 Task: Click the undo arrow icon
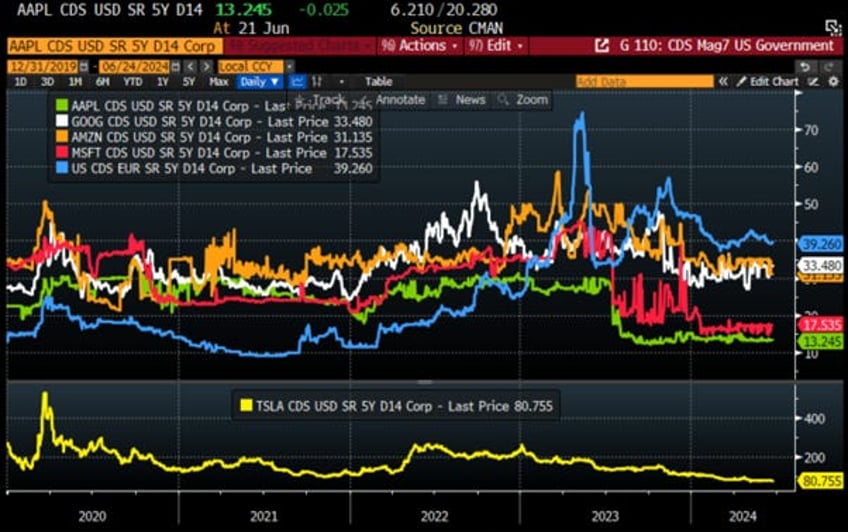tap(805, 66)
